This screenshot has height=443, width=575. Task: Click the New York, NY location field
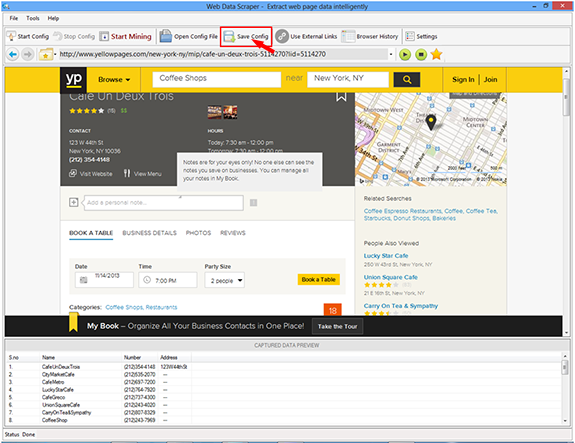click(348, 79)
